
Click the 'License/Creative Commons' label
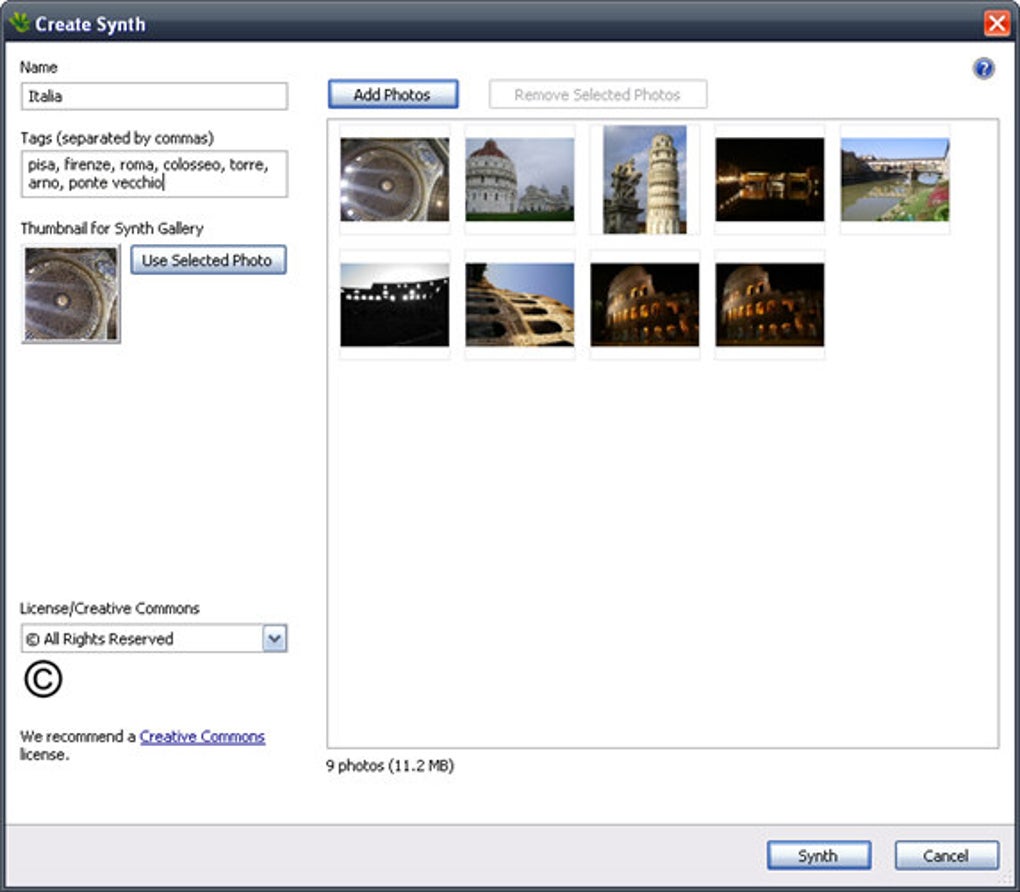109,608
